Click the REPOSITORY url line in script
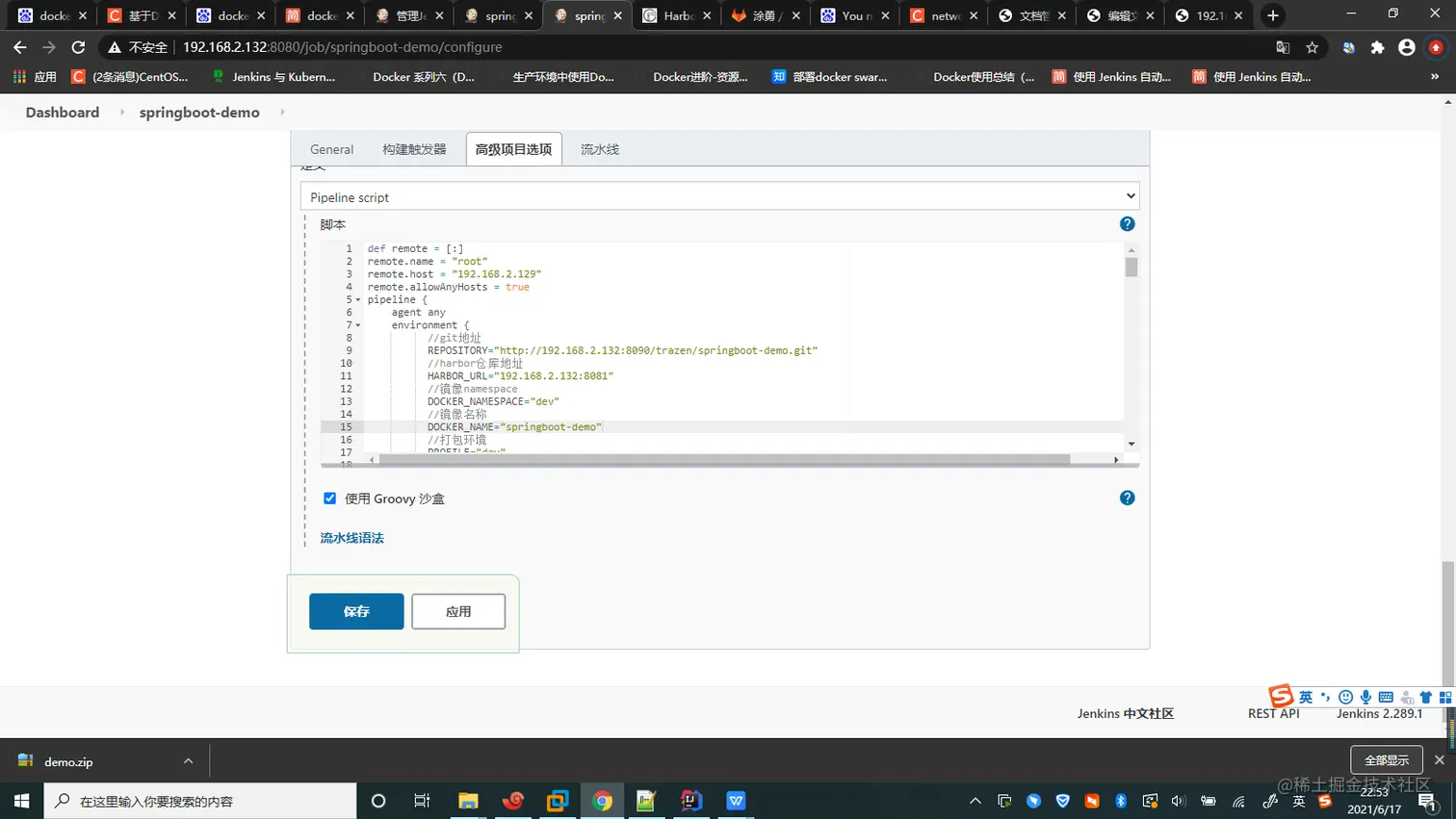Screen dimensions: 1456x819 [622, 350]
